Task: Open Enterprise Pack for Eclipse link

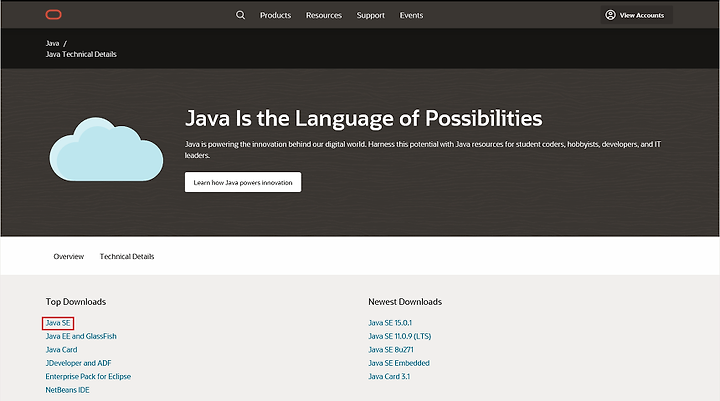Action: [x=88, y=376]
